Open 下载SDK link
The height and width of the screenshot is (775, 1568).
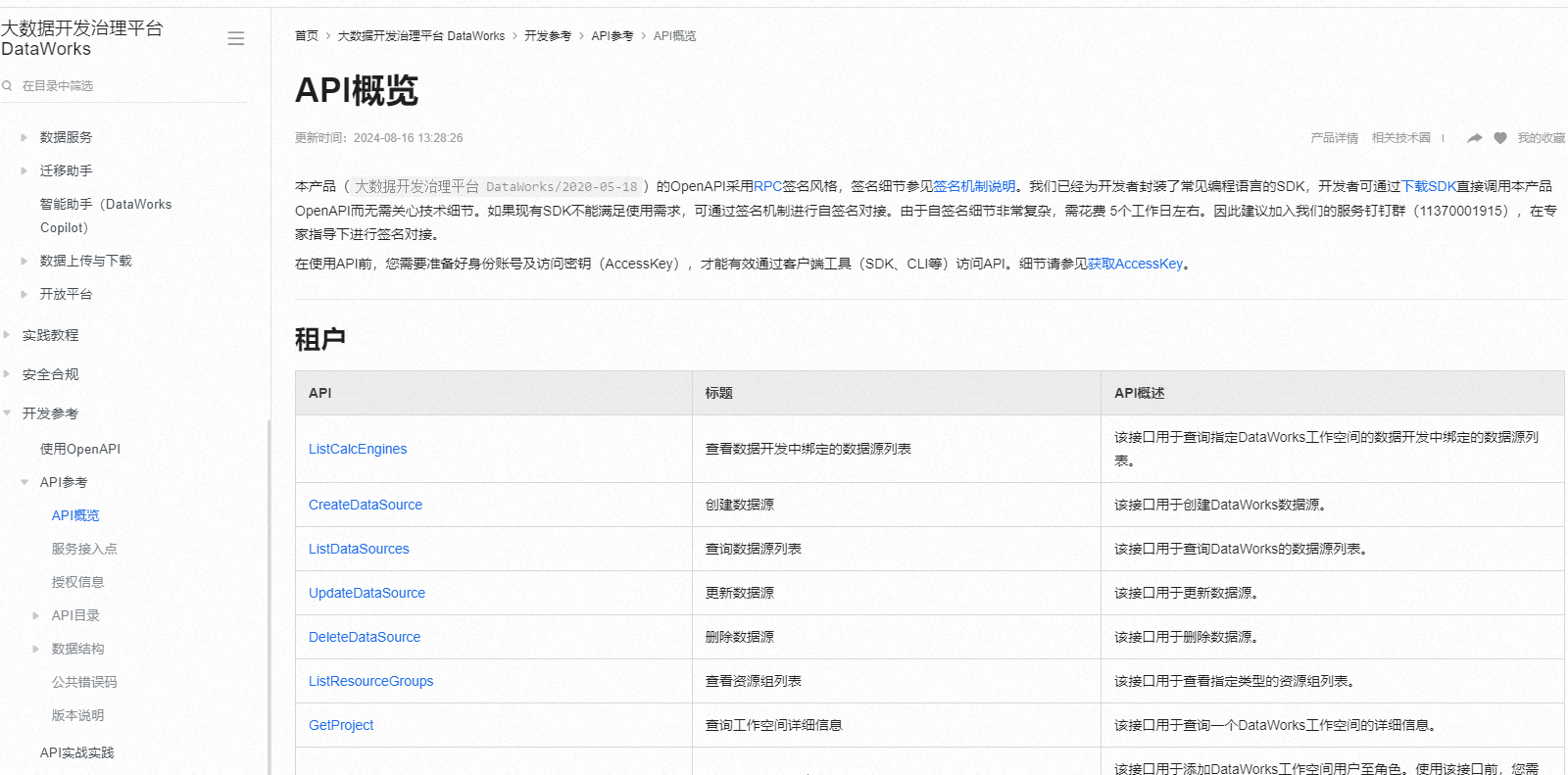click(1428, 186)
